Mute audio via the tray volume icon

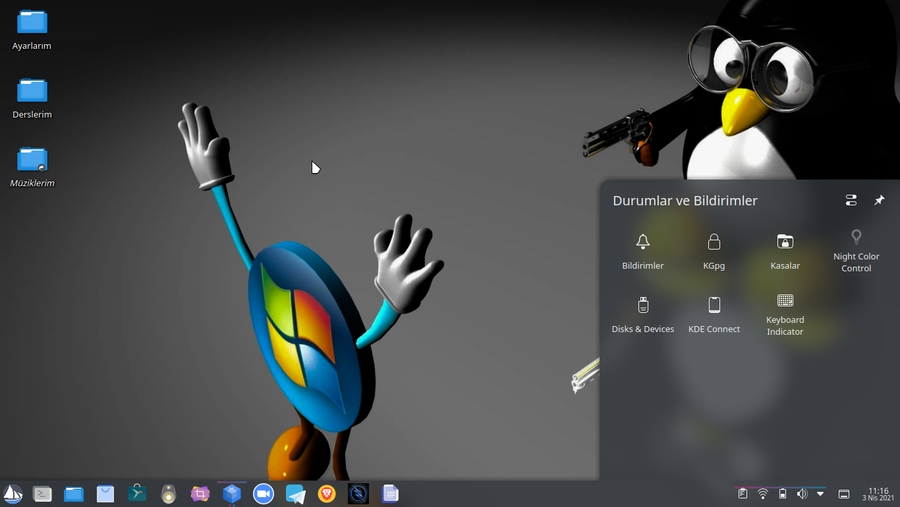(801, 494)
